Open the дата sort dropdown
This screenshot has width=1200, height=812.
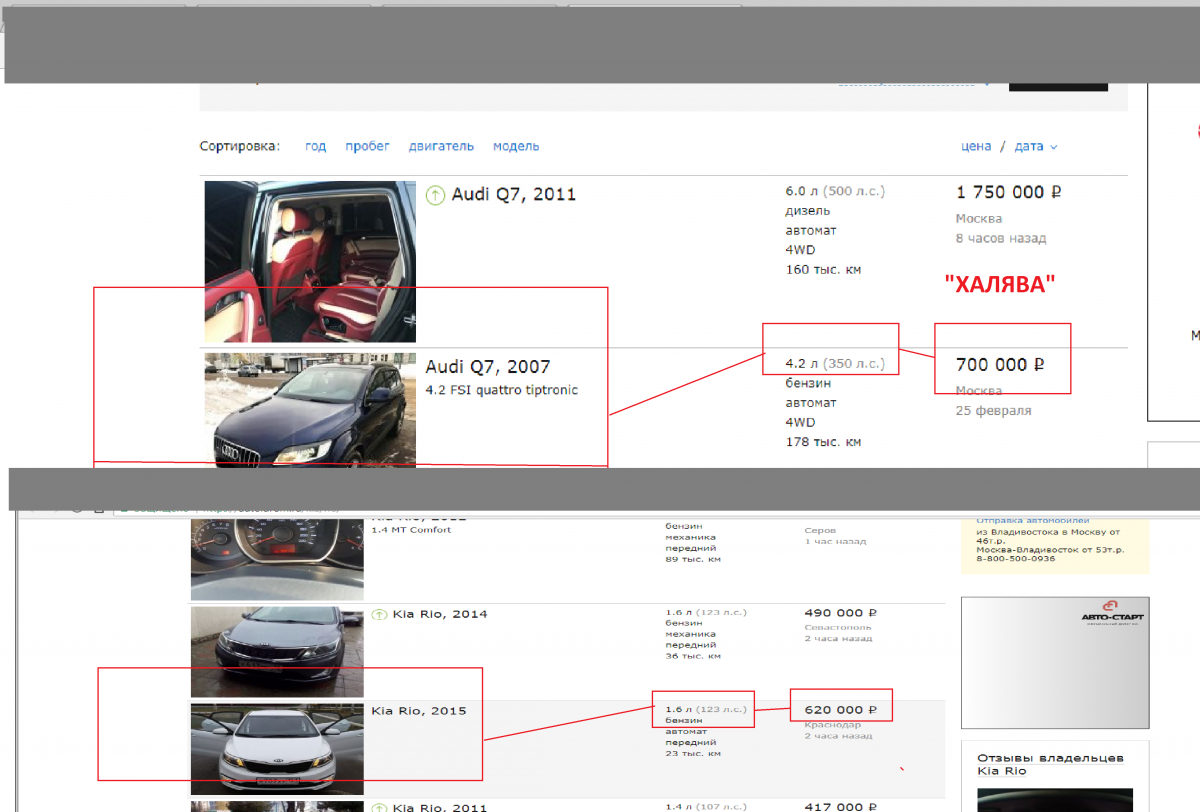point(1036,146)
